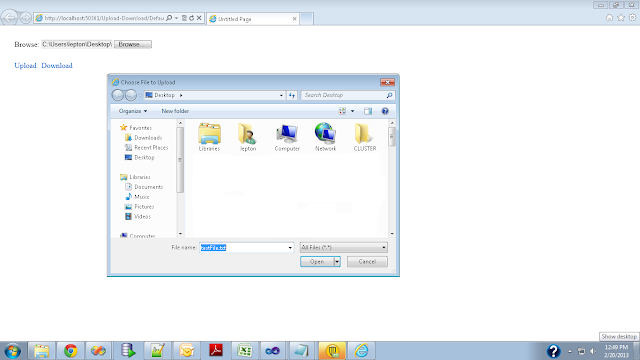Show the preview pane
The image size is (640, 360).
[368, 111]
